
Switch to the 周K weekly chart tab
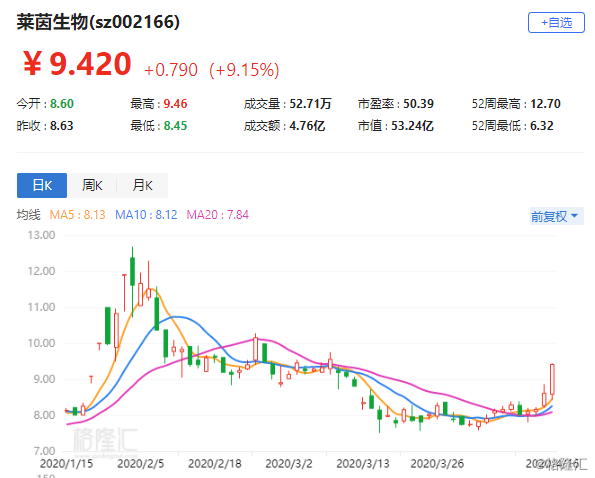[x=92, y=186]
